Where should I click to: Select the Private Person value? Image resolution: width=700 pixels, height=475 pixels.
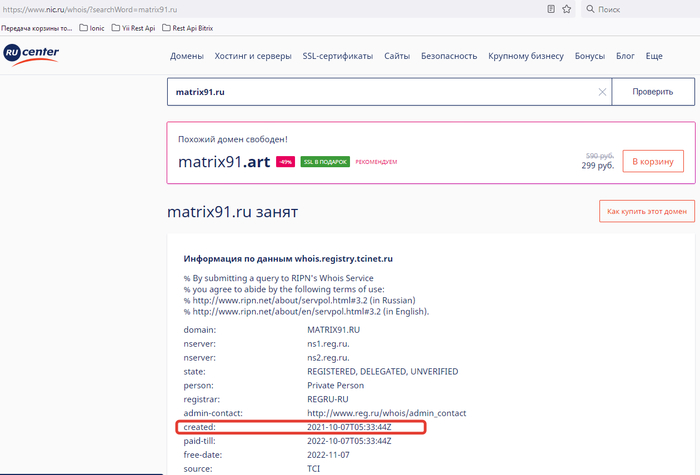coord(335,385)
